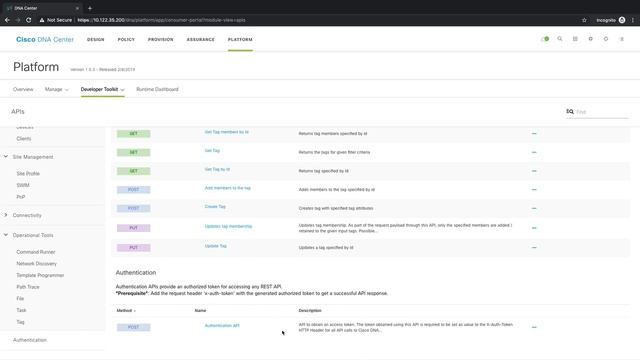This screenshot has width=640, height=360.
Task: Select Tag in sidebar
Action: coord(20,322)
